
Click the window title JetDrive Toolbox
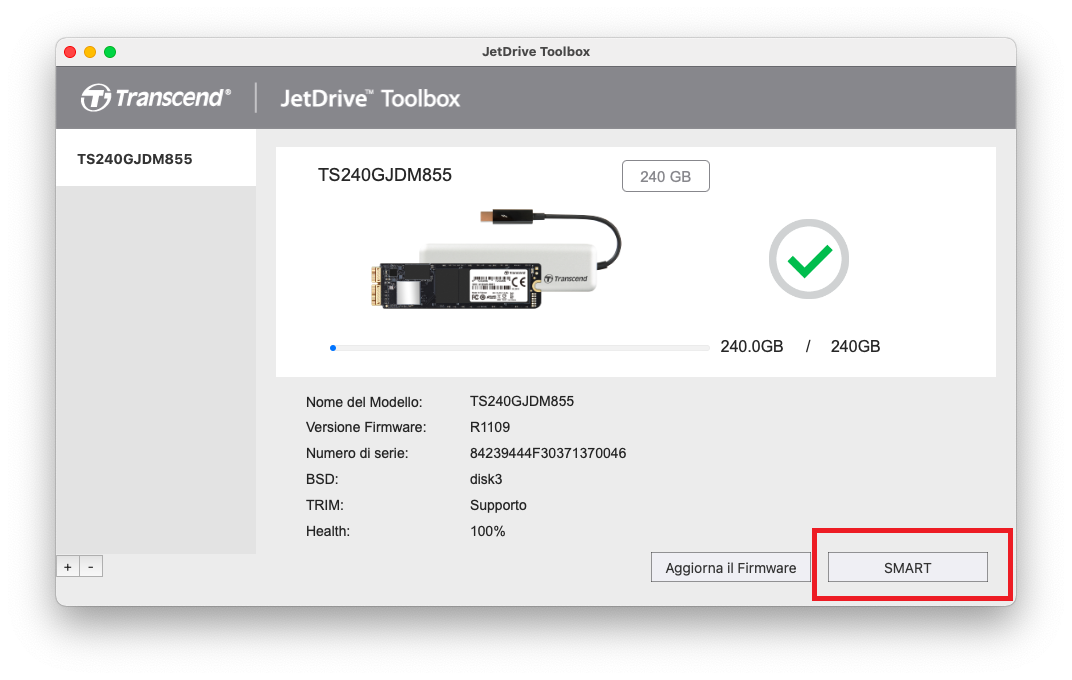coord(536,52)
